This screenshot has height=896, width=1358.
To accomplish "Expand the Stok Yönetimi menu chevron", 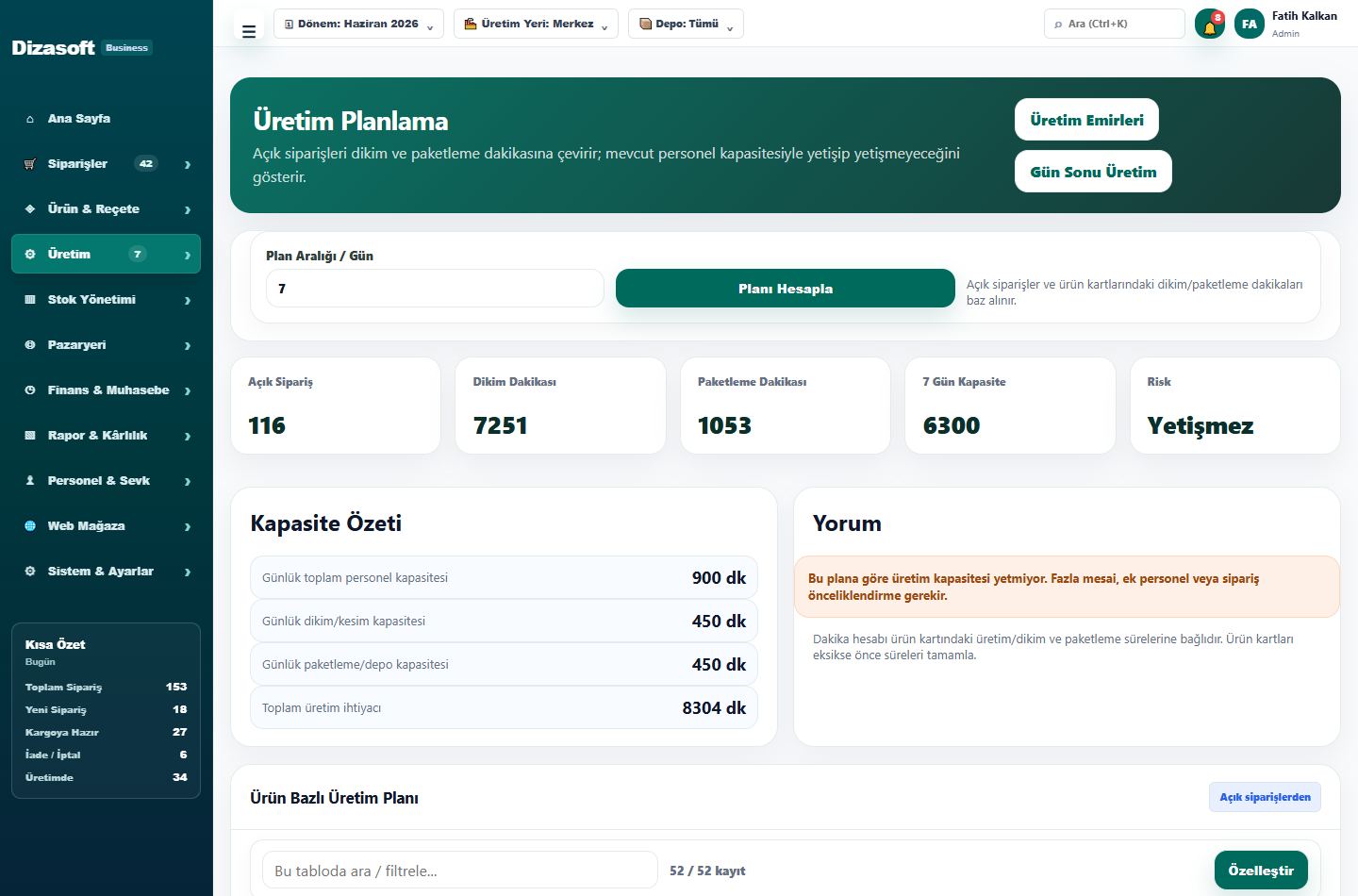I will pos(188,300).
